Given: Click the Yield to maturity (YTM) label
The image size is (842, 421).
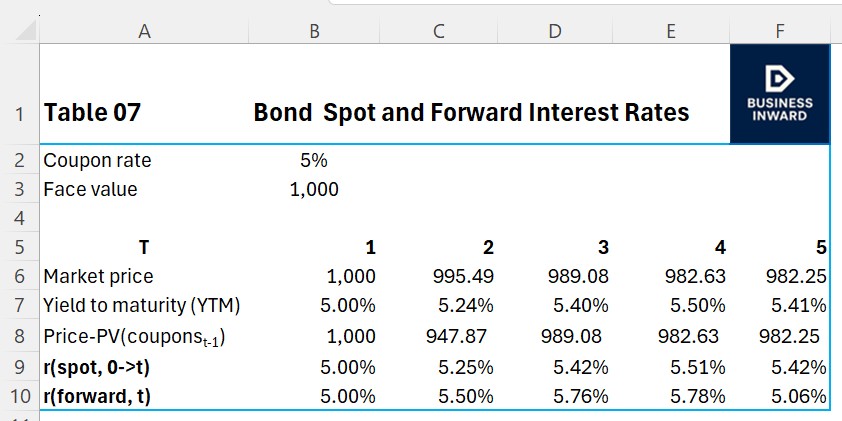Looking at the screenshot, I should click(142, 305).
